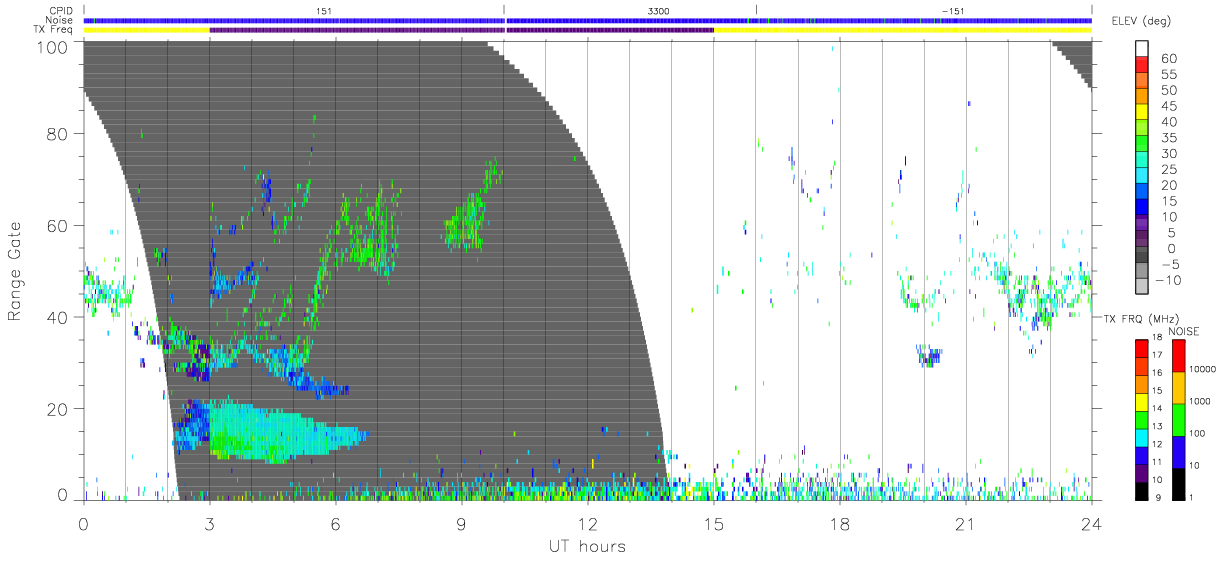
Task: Click the '3' tick label on UT hours axis
Action: [210, 523]
